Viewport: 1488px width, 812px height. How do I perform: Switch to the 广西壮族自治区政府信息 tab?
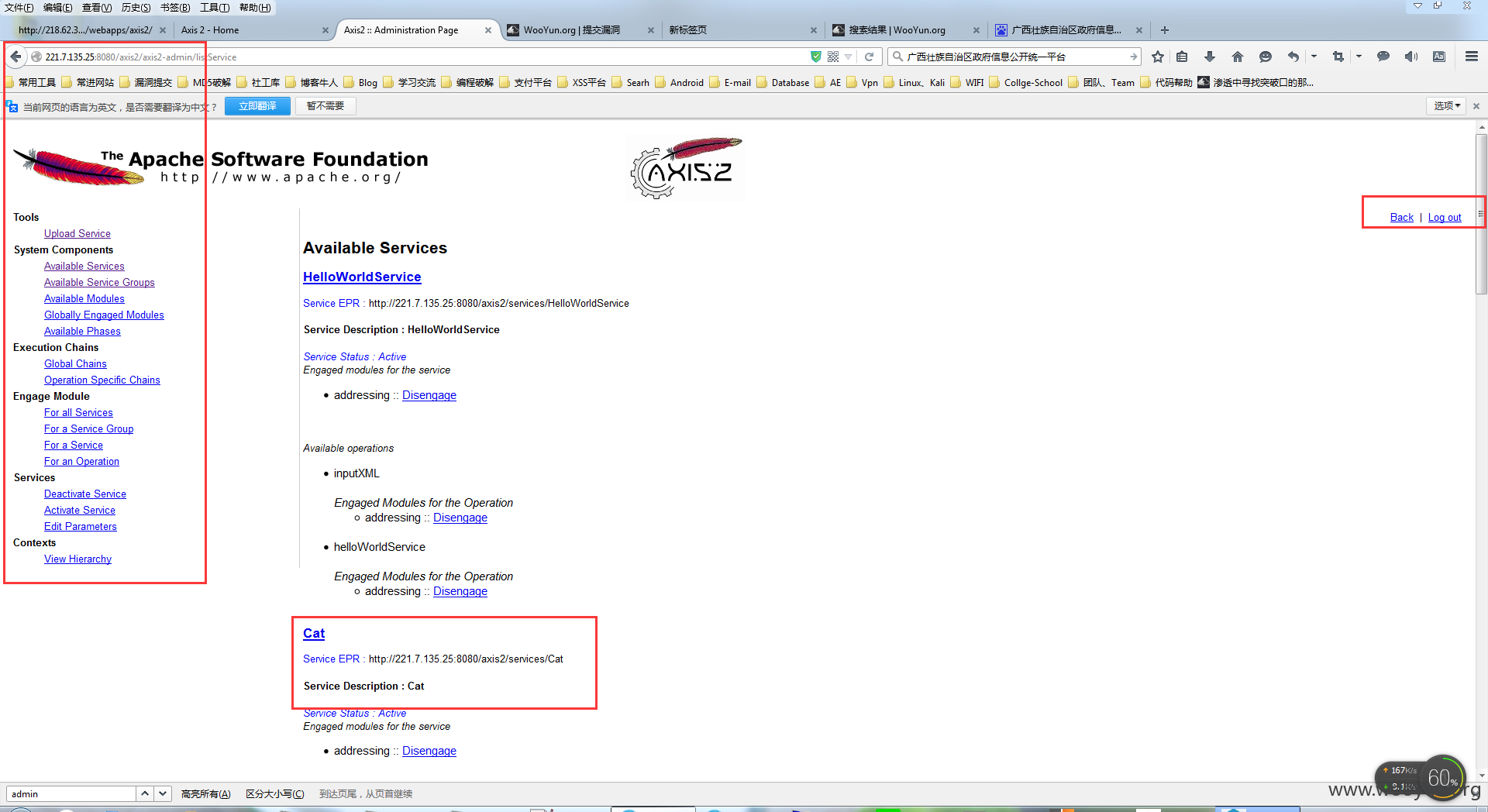(1069, 30)
